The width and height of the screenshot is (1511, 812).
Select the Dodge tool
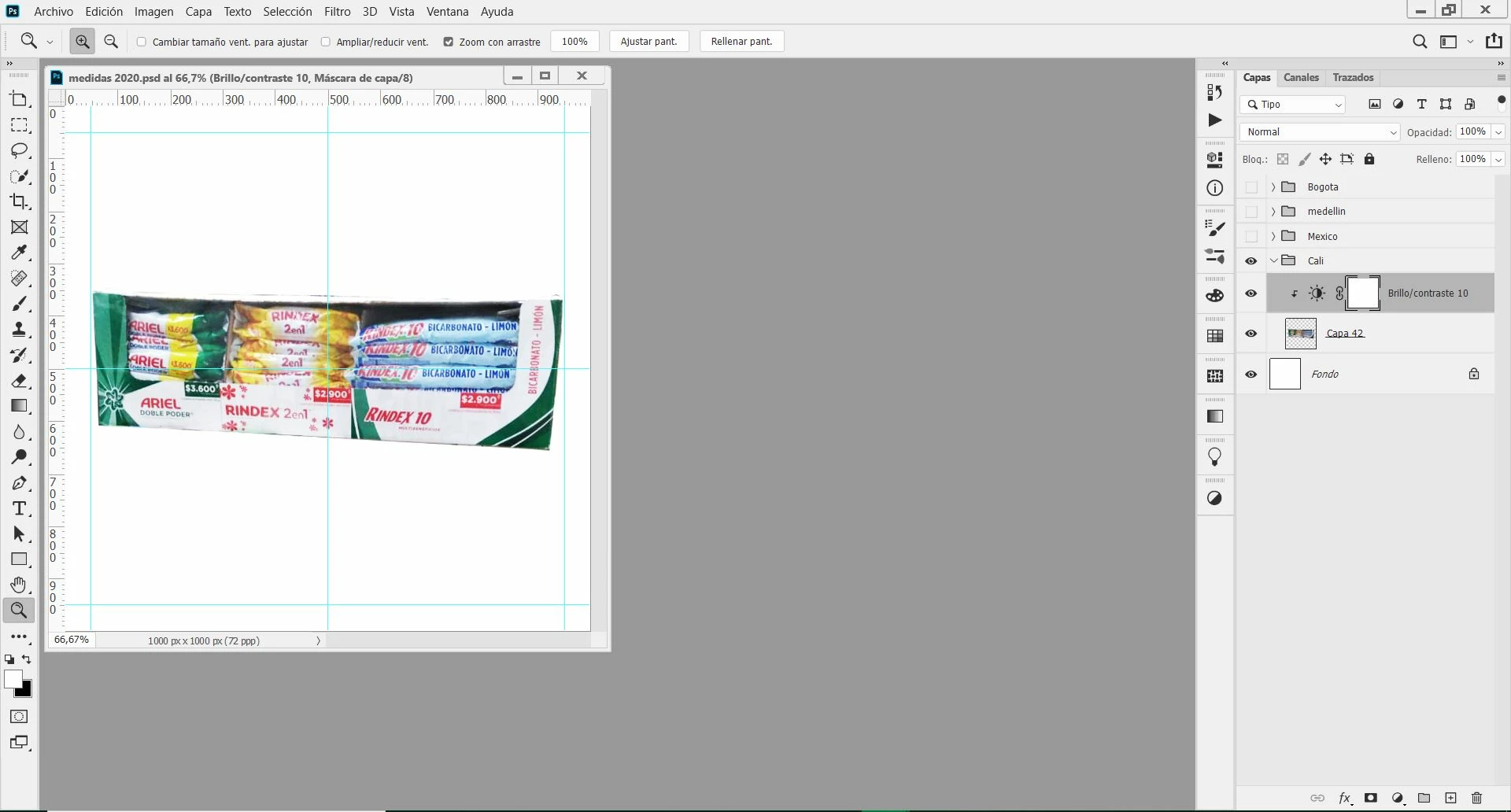click(19, 457)
